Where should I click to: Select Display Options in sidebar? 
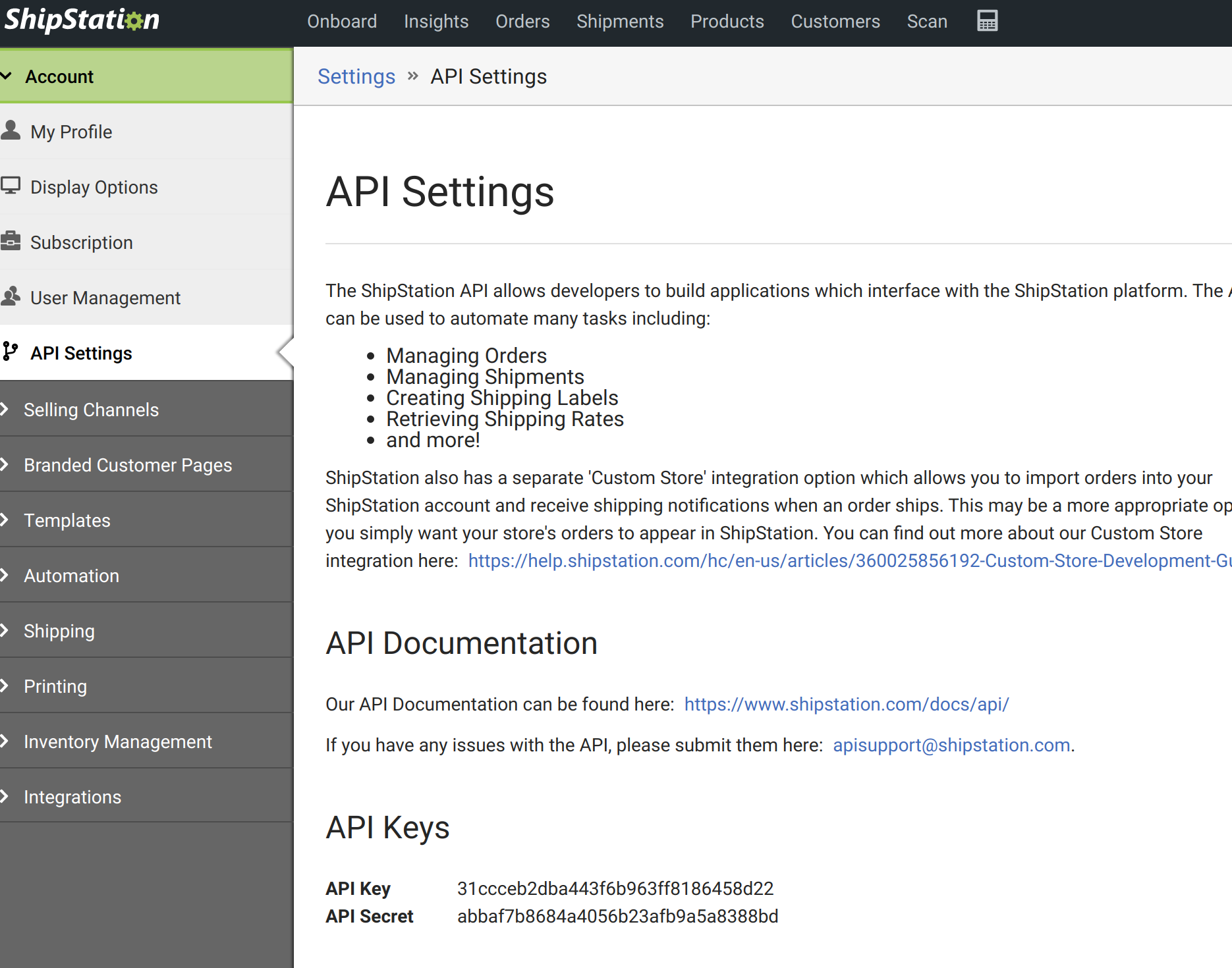click(146, 187)
